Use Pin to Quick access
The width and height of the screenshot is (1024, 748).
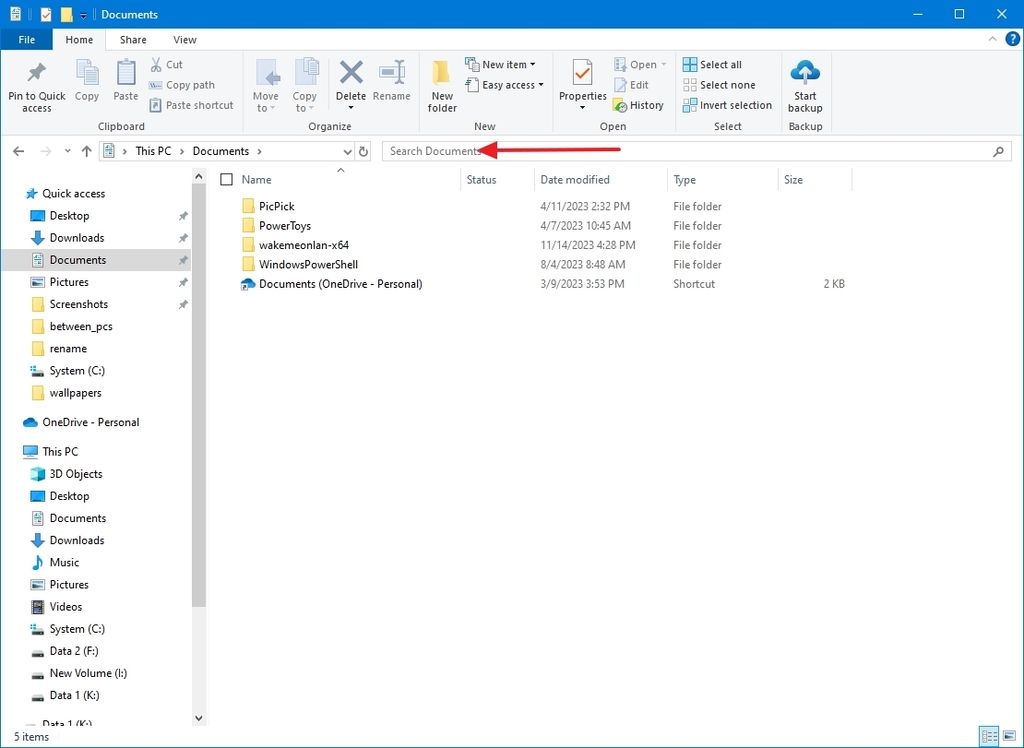(x=37, y=85)
